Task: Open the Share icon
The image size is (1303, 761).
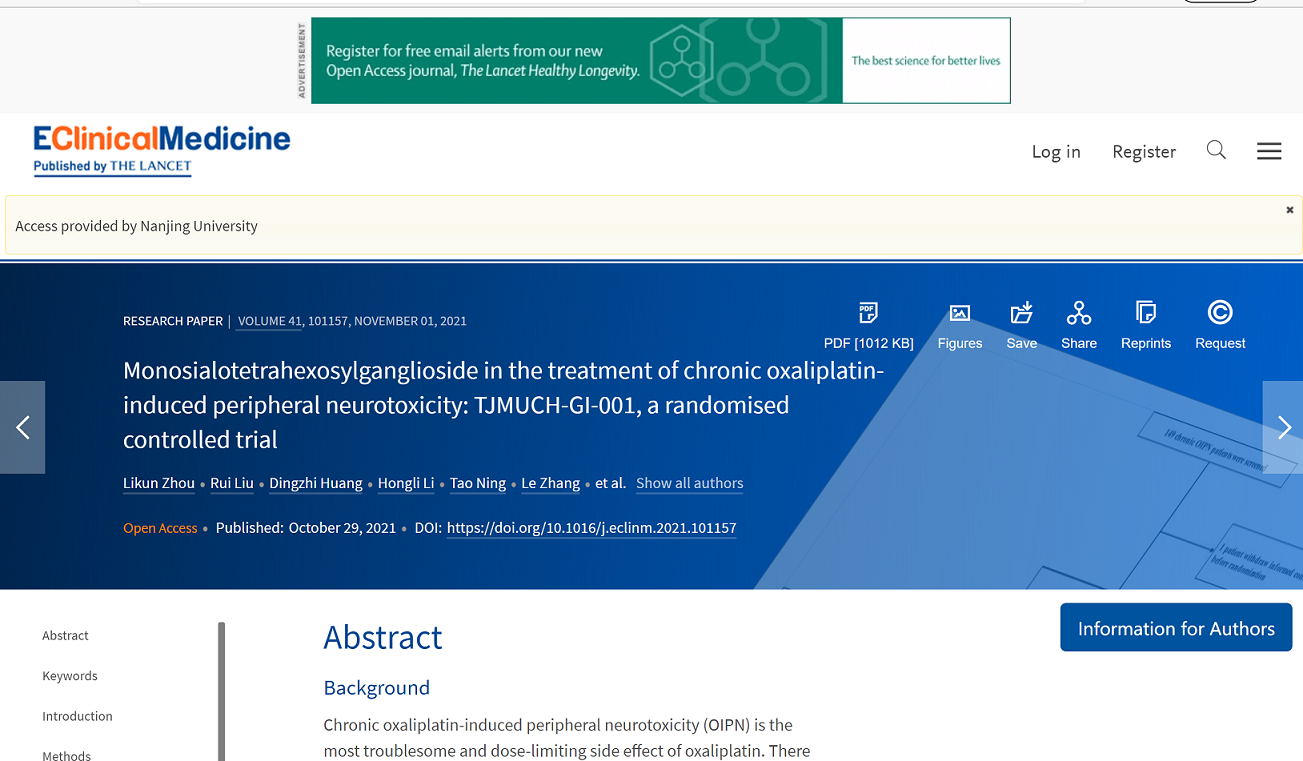Action: pyautogui.click(x=1079, y=325)
